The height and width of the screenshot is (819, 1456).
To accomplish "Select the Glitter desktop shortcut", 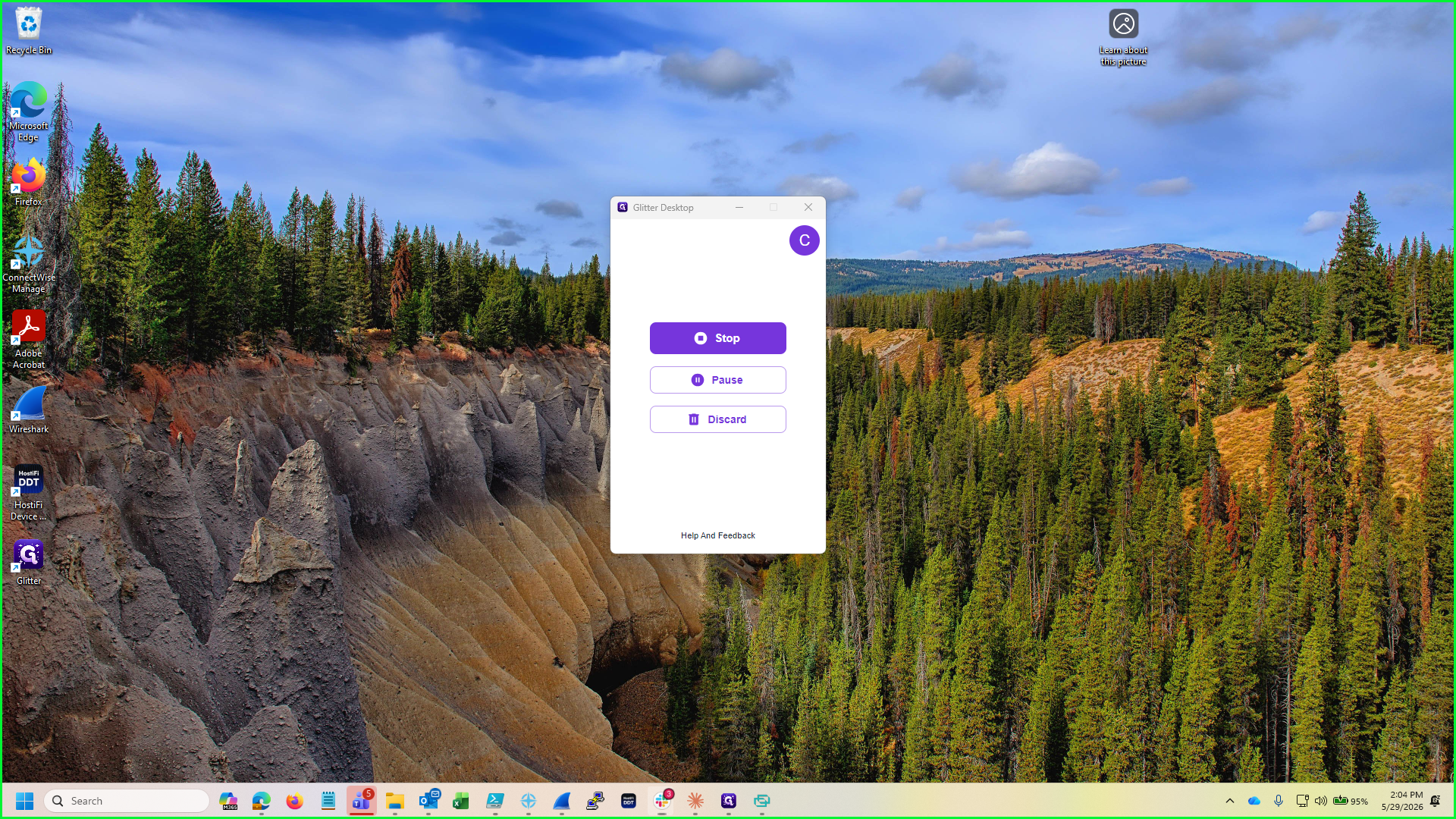I will 29,562.
